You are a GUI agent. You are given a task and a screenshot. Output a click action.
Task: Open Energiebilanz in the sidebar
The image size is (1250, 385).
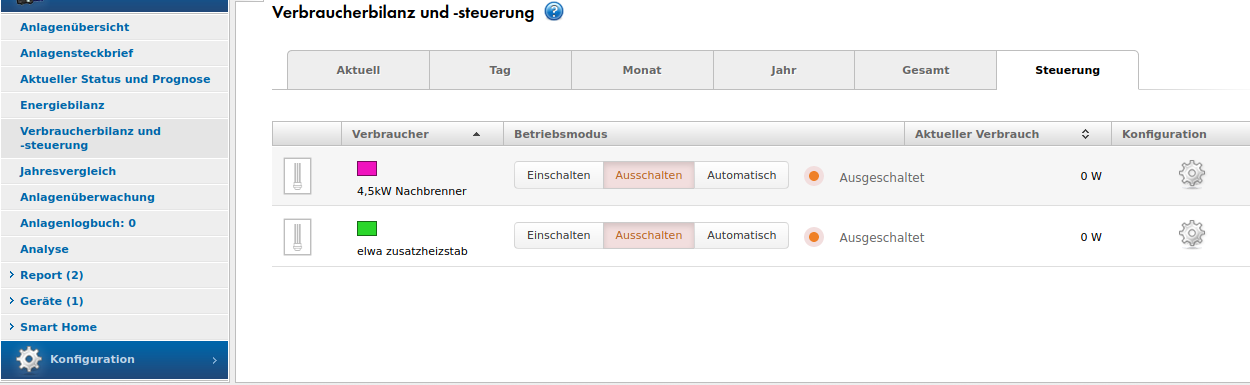tap(62, 105)
